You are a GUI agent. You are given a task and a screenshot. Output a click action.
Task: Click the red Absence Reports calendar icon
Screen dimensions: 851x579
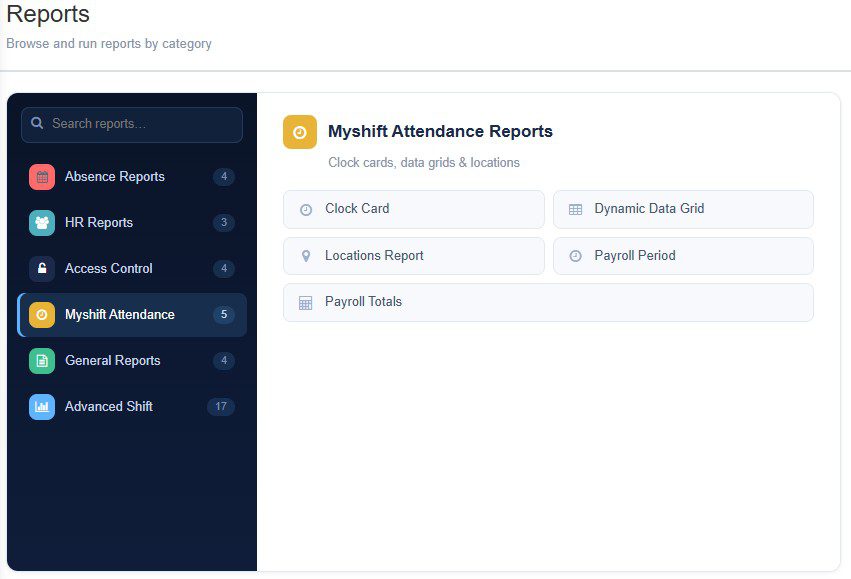click(x=42, y=177)
